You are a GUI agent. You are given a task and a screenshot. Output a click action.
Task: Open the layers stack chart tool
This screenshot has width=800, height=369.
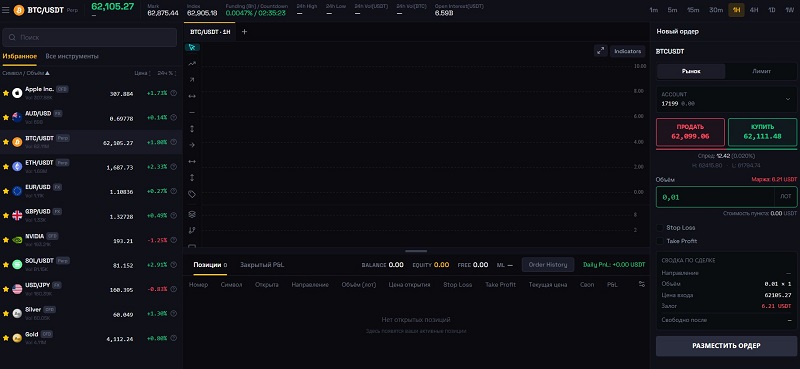coord(192,214)
